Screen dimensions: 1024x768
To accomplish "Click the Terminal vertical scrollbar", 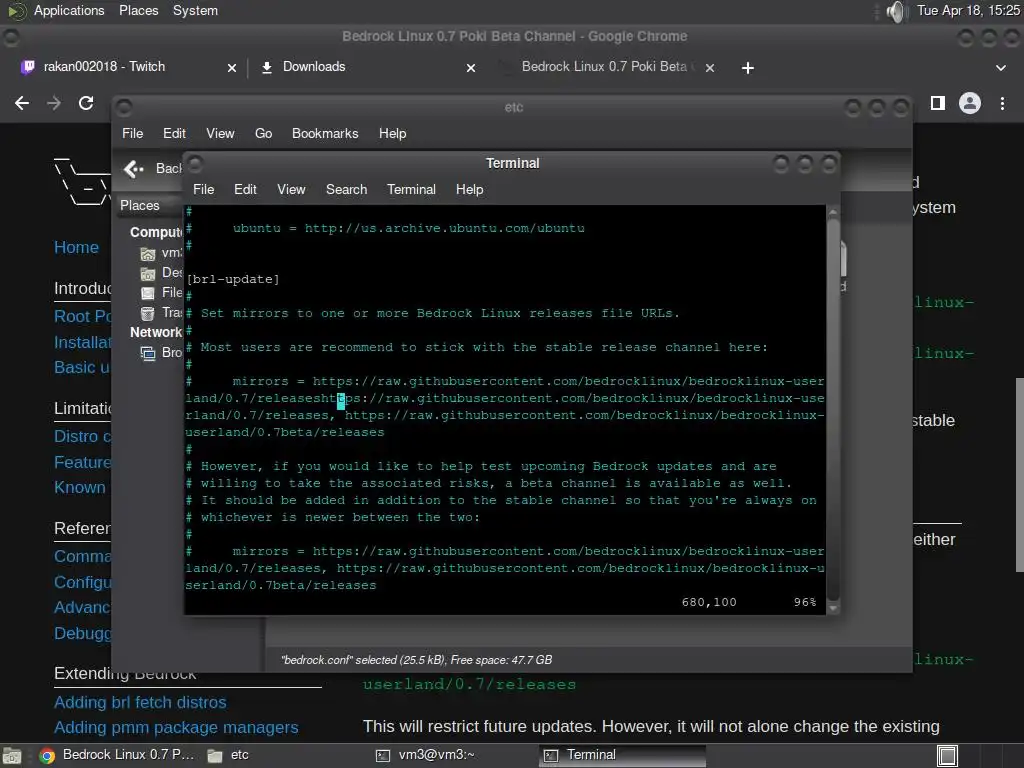I will click(x=832, y=410).
